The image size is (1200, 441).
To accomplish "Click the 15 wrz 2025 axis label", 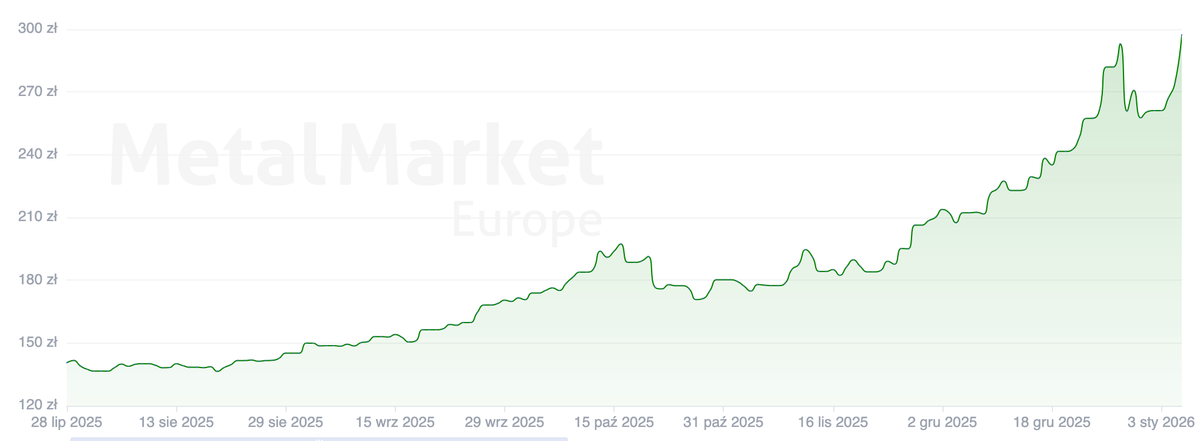I will coord(395,422).
